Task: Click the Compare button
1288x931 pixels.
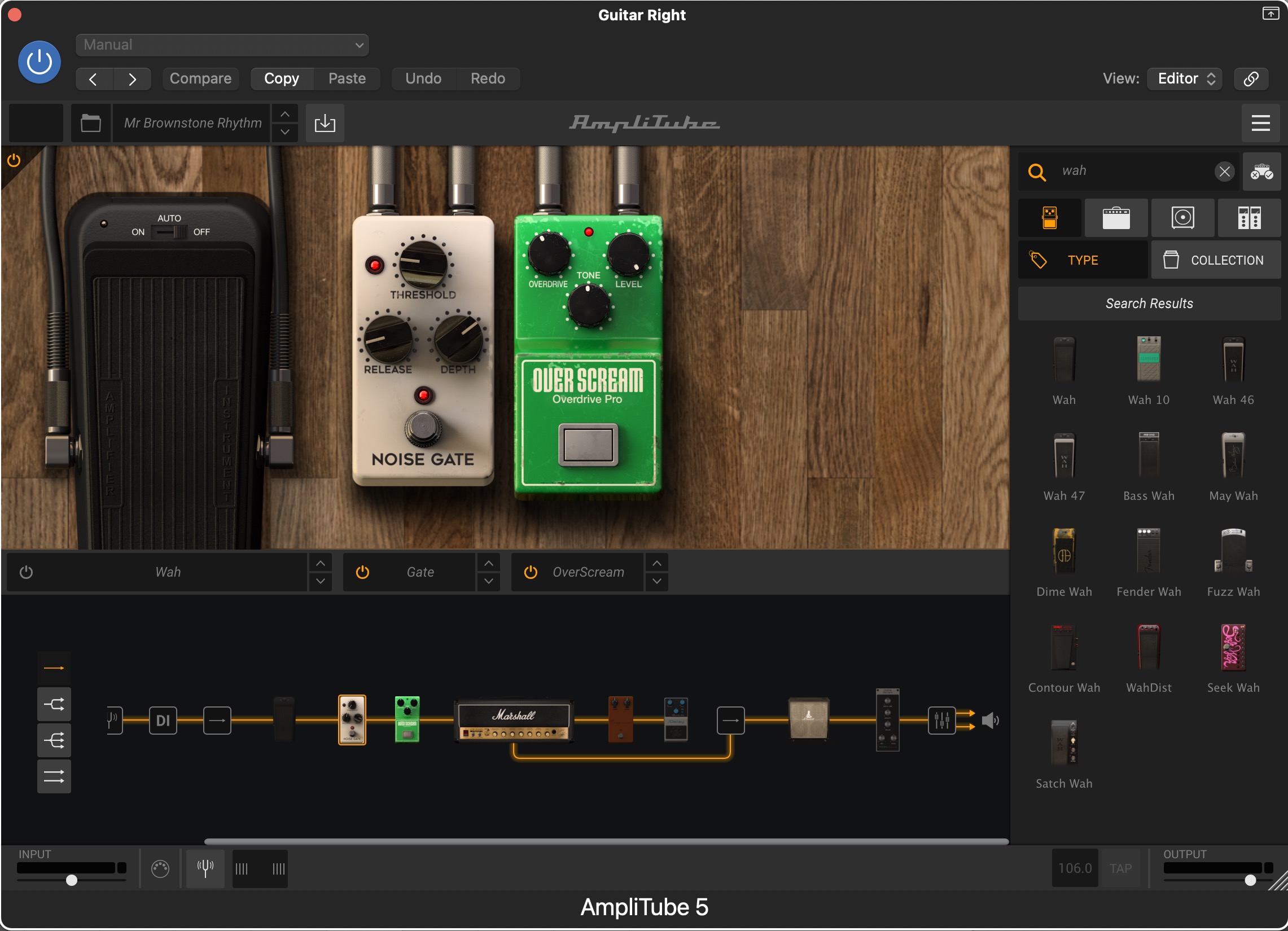Action: pos(200,78)
